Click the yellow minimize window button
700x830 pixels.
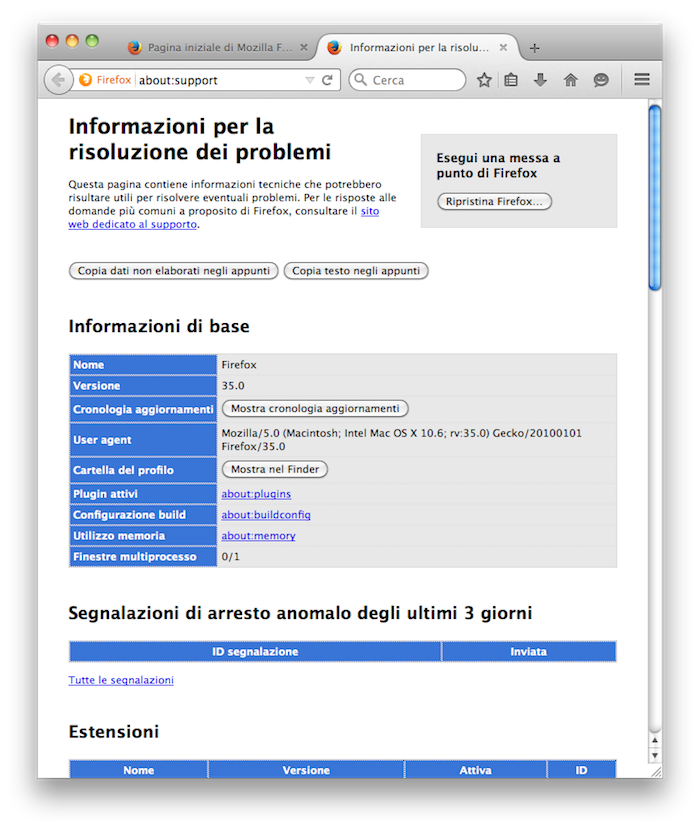point(72,41)
